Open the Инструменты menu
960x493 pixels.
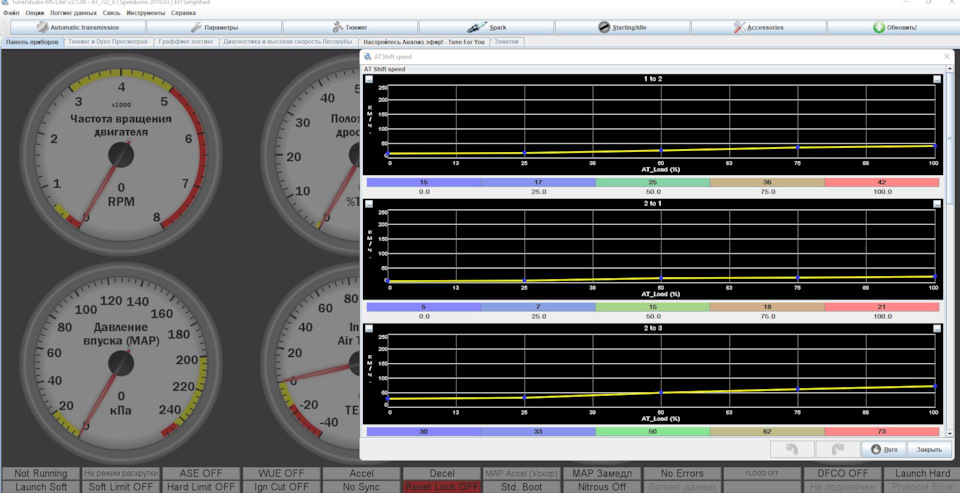point(146,13)
